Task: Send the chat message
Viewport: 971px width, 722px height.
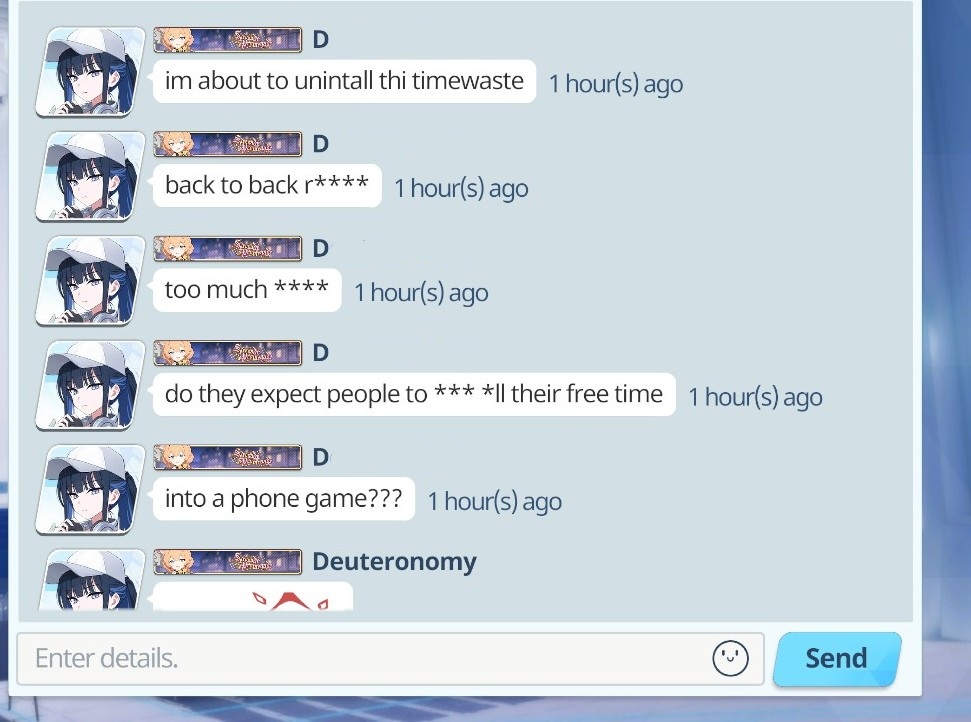Action: point(837,659)
